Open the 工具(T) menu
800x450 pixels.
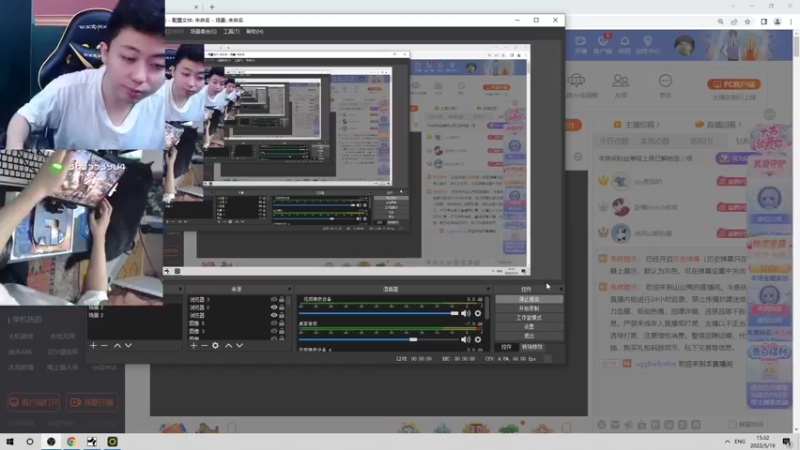click(231, 32)
